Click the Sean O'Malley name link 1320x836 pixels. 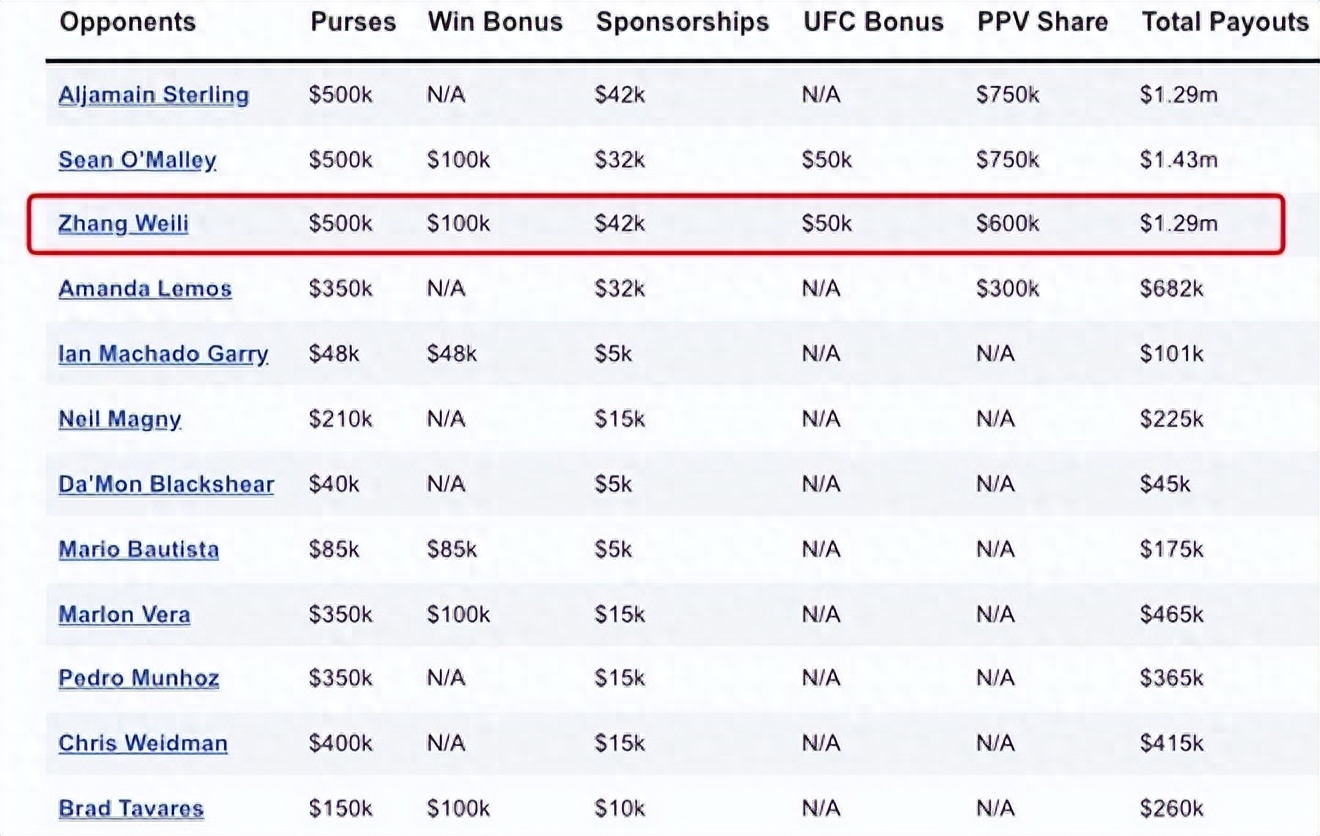pyautogui.click(x=137, y=160)
